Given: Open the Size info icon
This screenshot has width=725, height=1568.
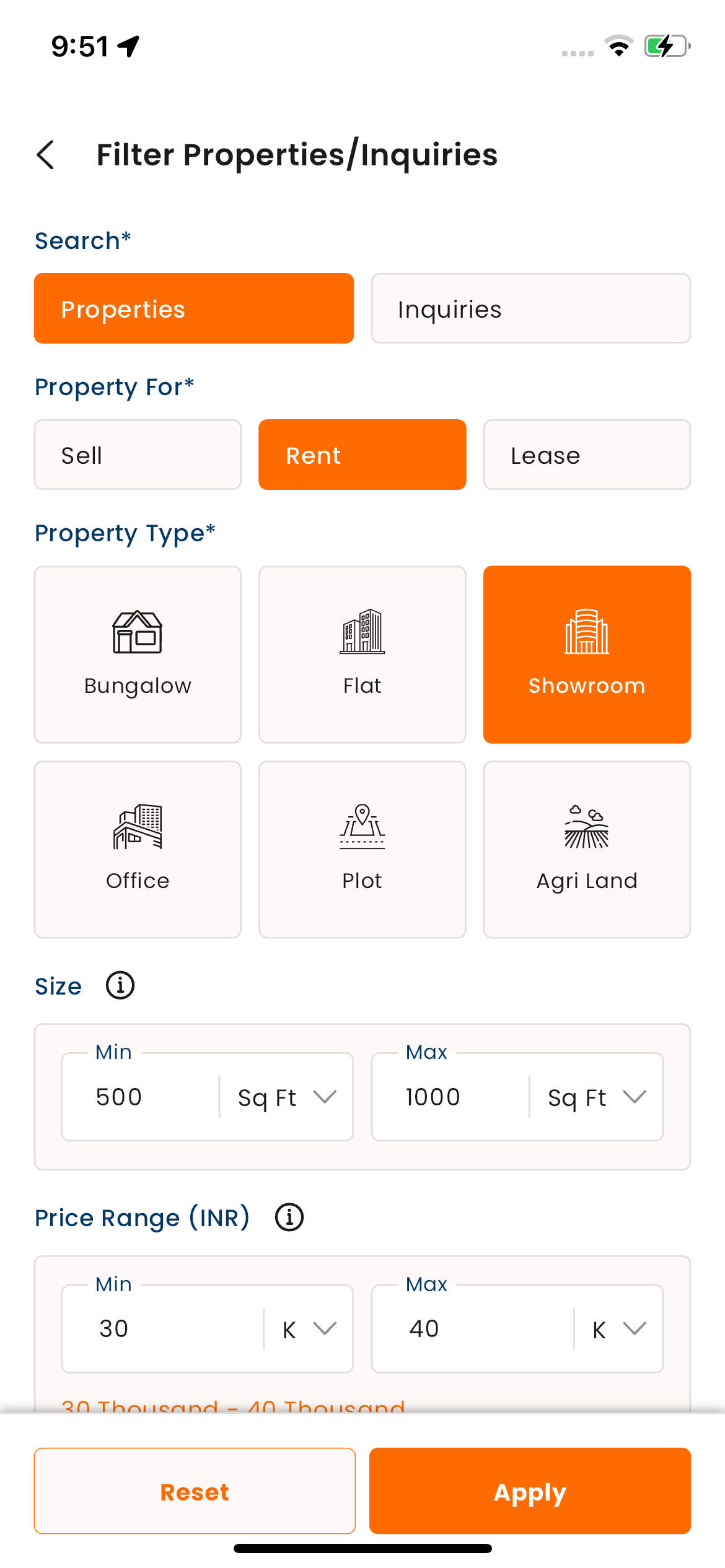Looking at the screenshot, I should click(120, 985).
